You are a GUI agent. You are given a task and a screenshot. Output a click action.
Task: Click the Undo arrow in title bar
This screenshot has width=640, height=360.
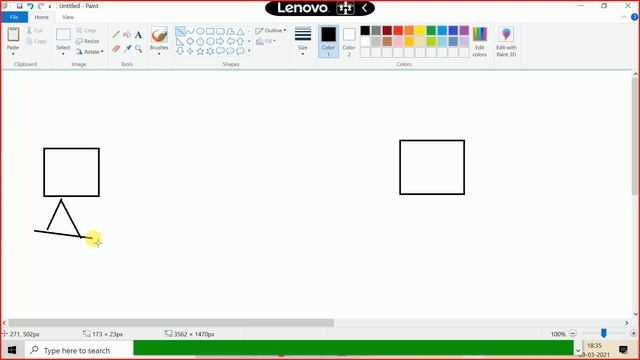click(x=30, y=6)
